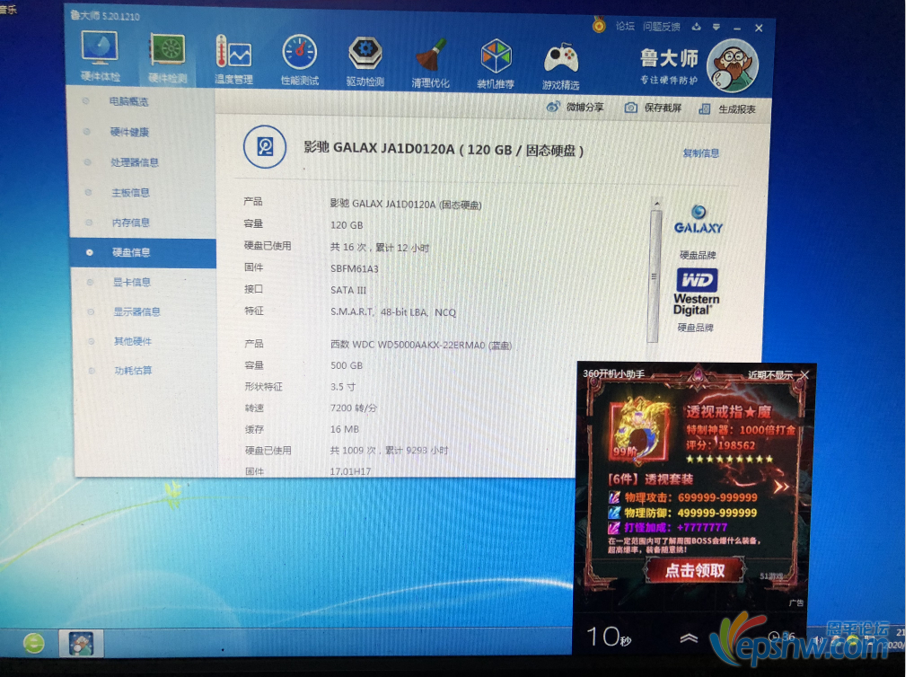Screen dimensions: 906x677
Task: Click firmware value SBFM61A3
Action: [x=354, y=269]
